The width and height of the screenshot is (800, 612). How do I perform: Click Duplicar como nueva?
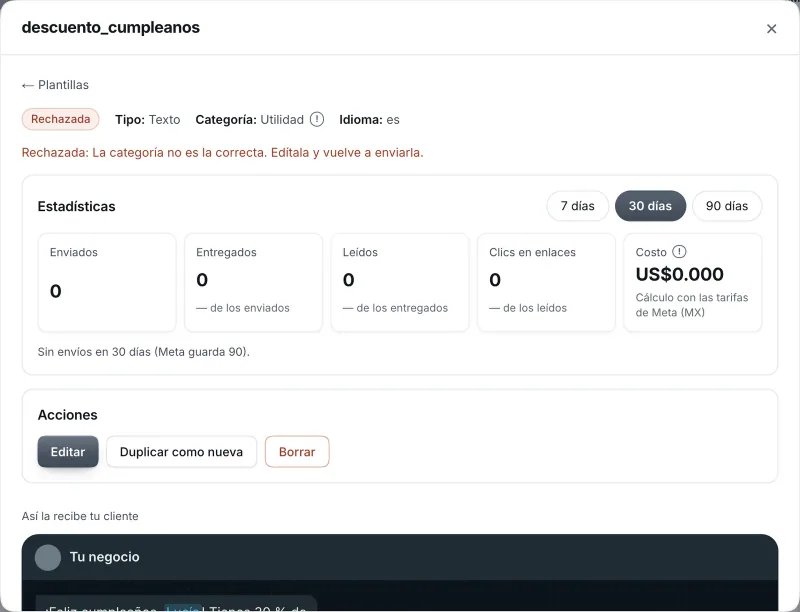181,451
